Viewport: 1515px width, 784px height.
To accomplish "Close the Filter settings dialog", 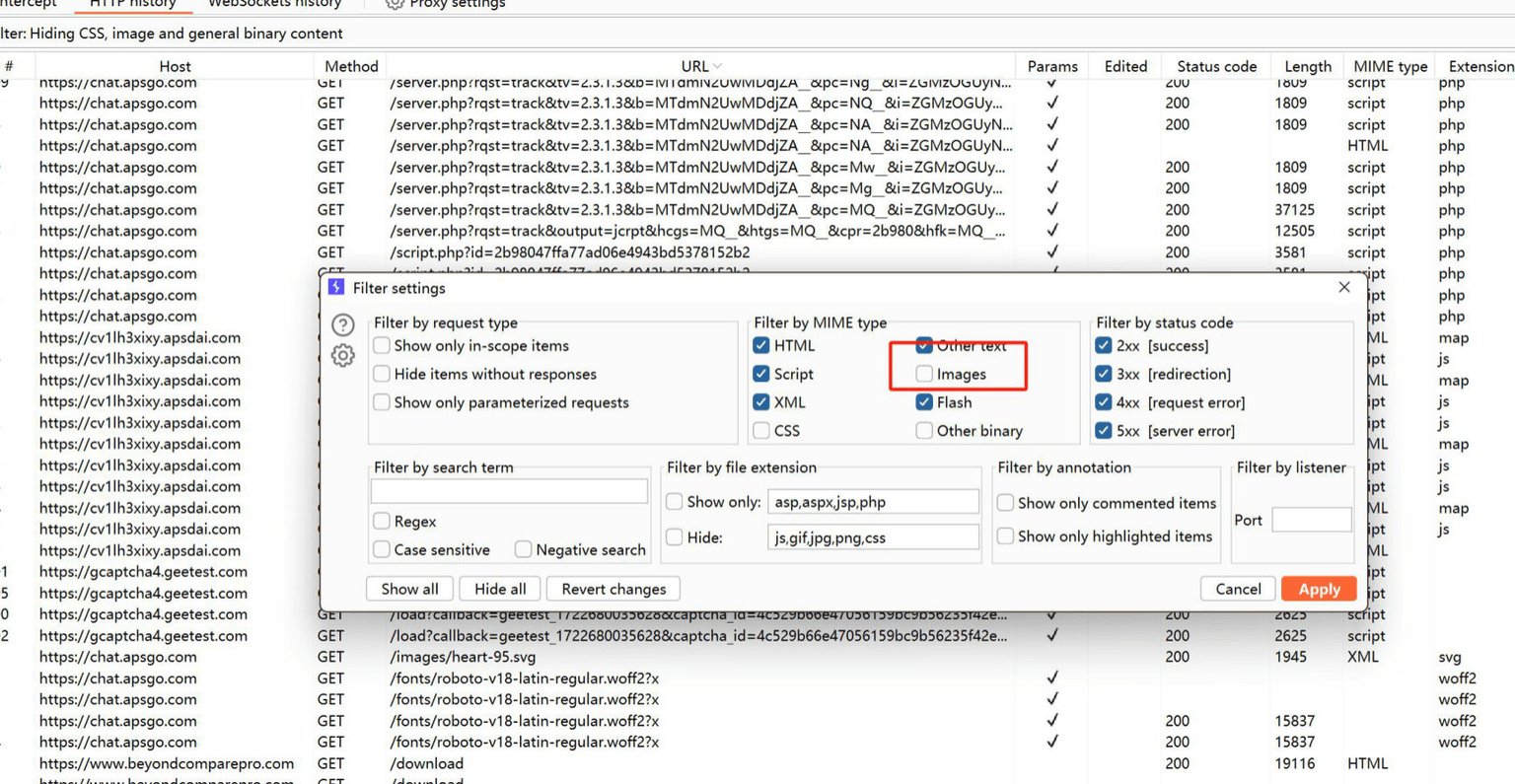I will tap(1343, 287).
